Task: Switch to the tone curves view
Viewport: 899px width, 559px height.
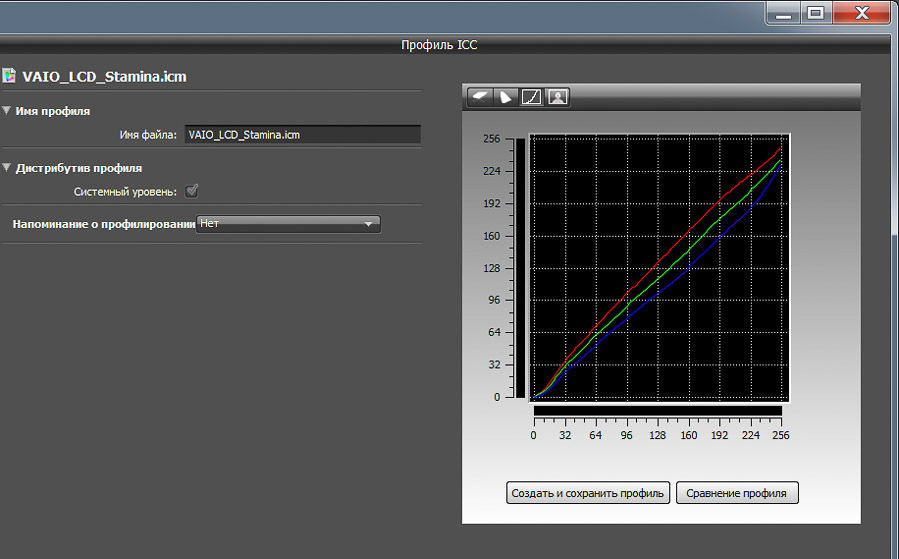Action: 531,97
